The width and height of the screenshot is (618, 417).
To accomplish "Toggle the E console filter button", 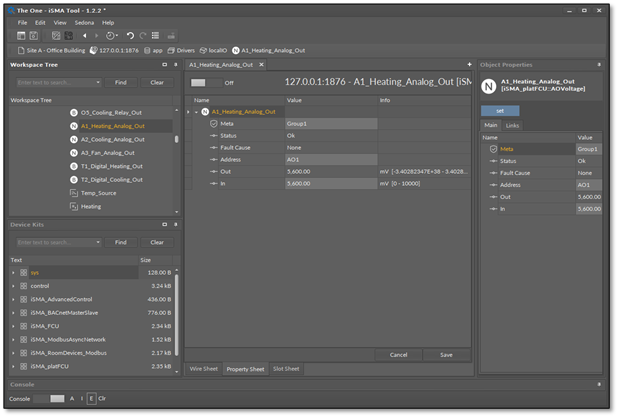I will (92, 398).
